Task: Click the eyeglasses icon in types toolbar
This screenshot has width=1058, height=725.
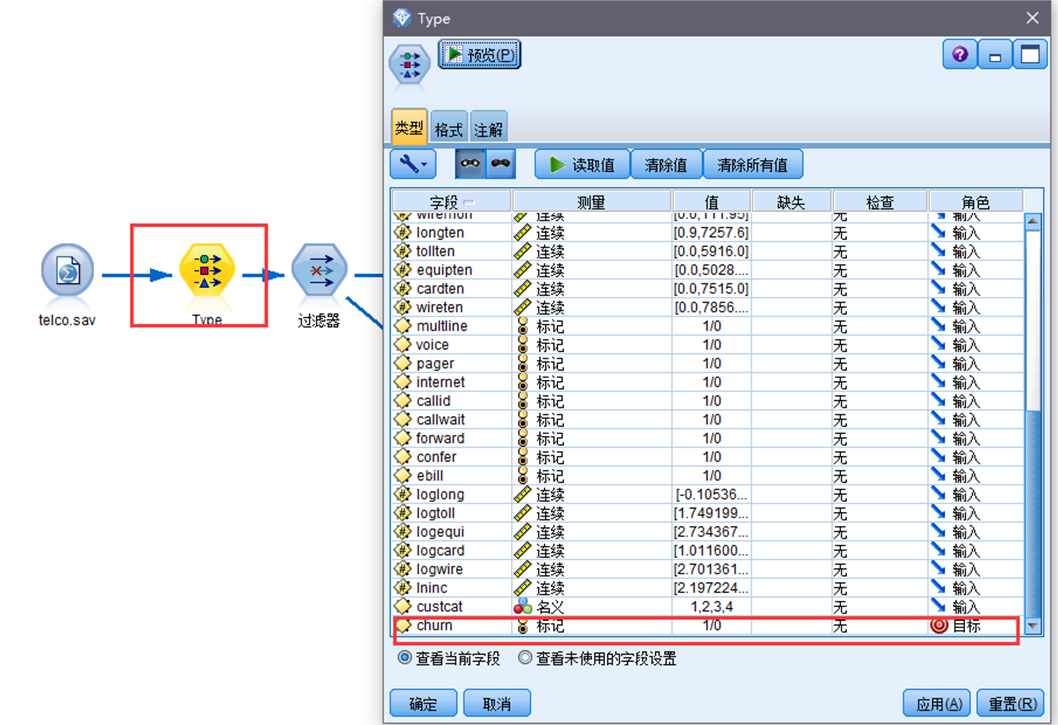Action: pos(470,163)
